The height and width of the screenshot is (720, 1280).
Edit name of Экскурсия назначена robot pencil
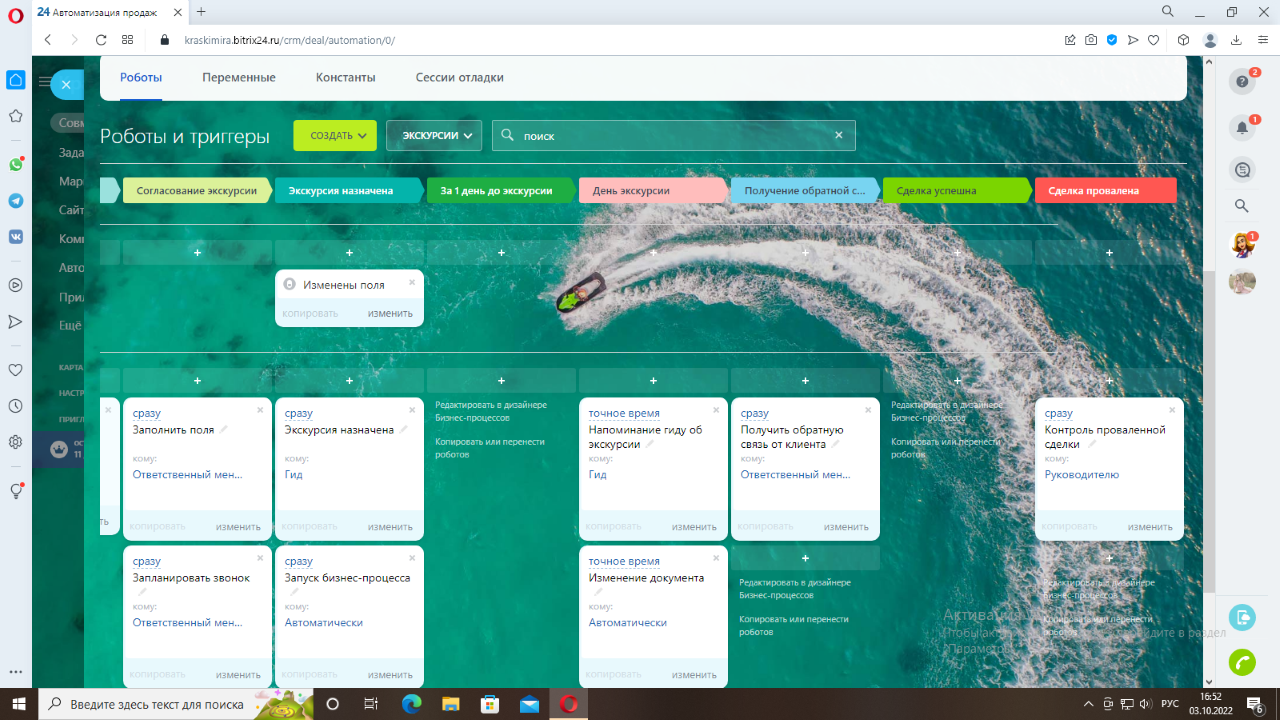[x=404, y=430]
